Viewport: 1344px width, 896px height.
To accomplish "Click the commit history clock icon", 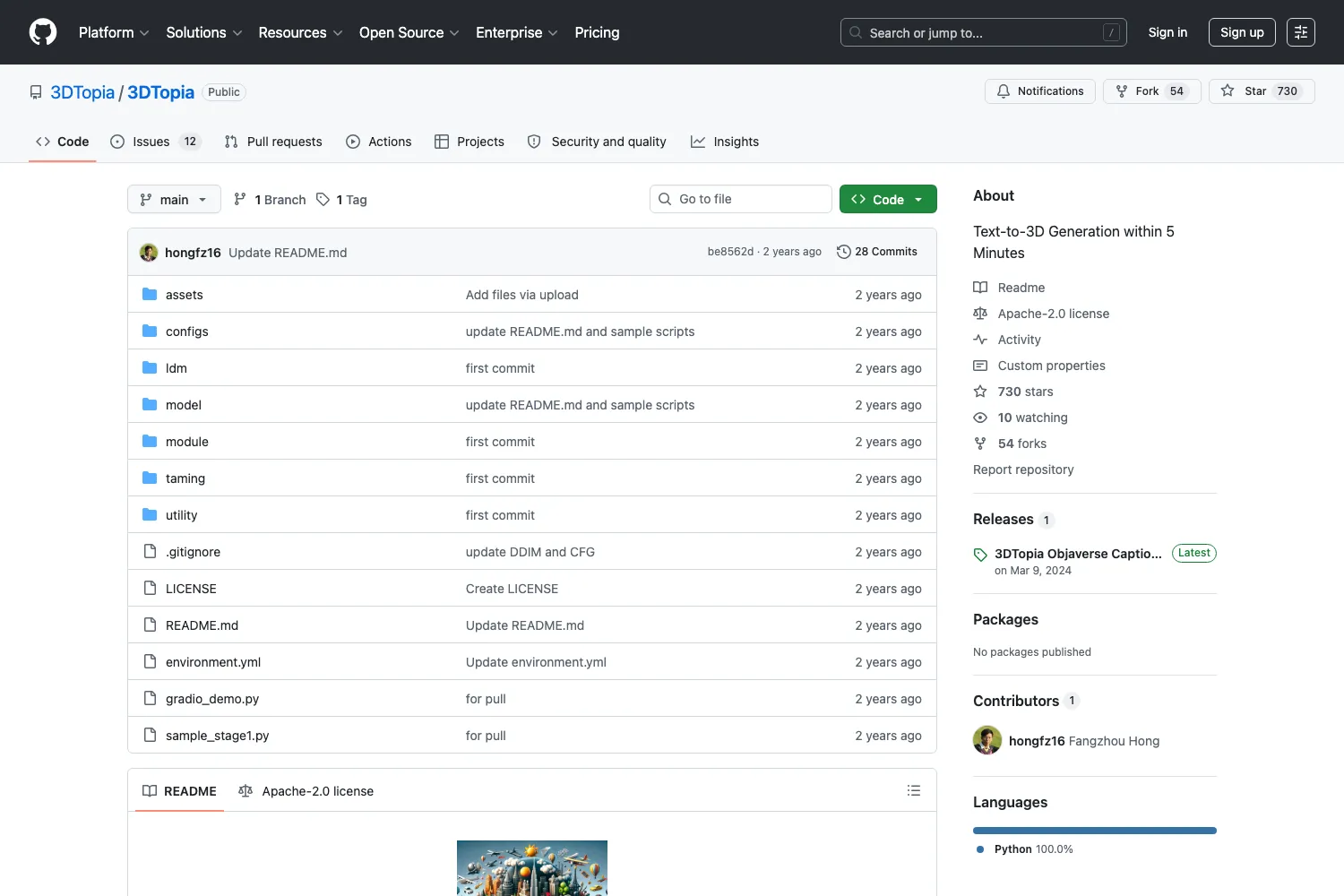I will pyautogui.click(x=843, y=252).
